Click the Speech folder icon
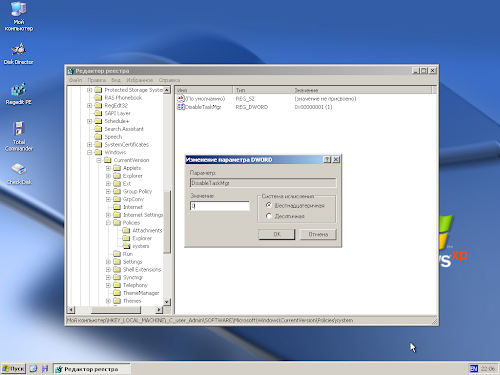This screenshot has height=375, width=500. pyautogui.click(x=98, y=137)
